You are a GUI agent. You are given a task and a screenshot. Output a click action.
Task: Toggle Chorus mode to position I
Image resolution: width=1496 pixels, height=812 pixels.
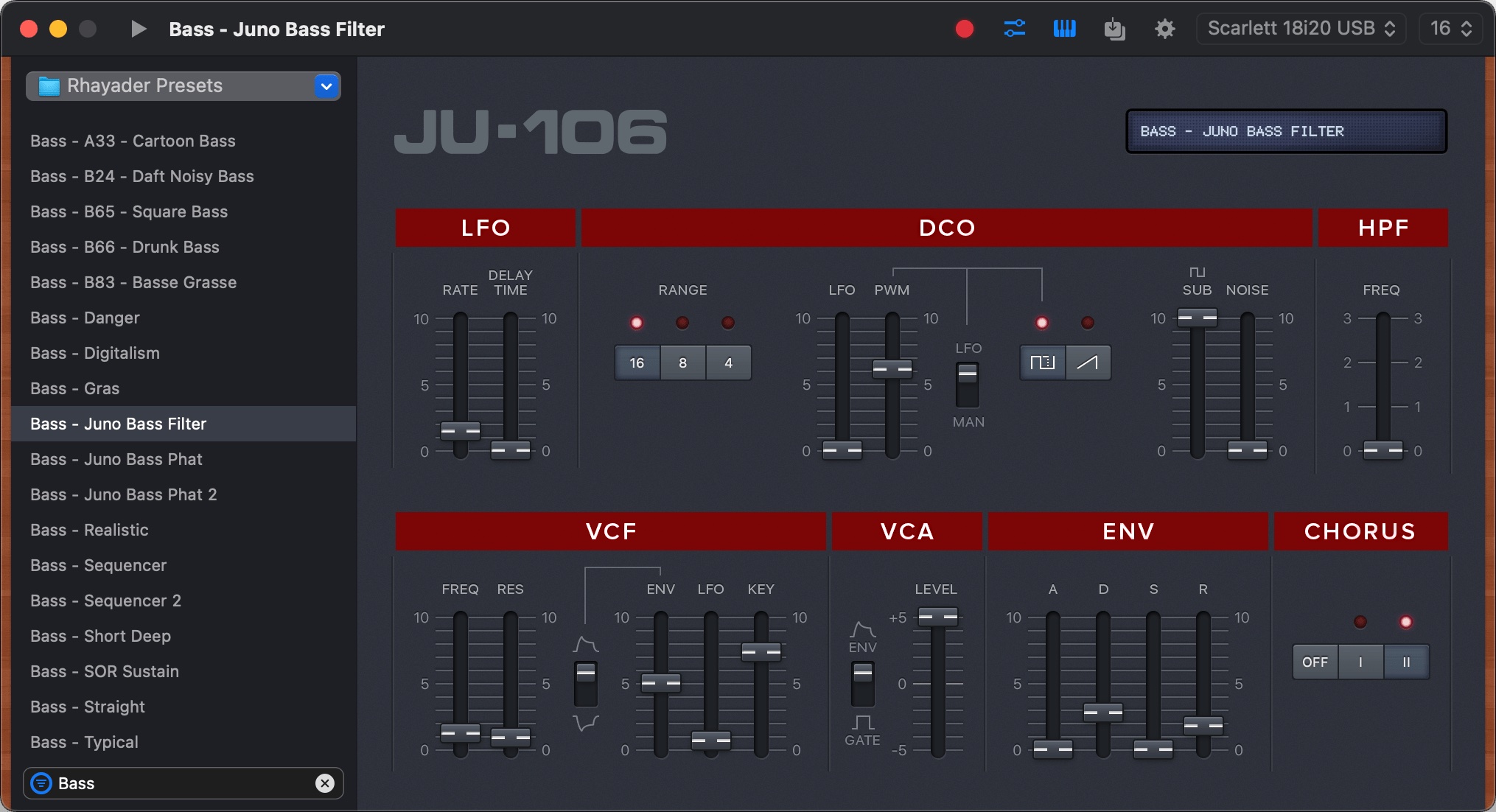click(x=1362, y=661)
